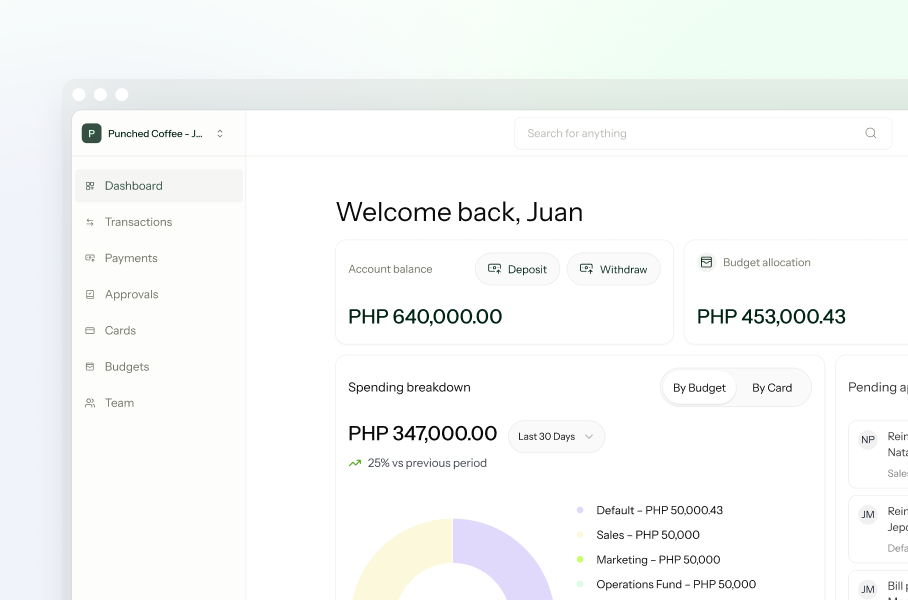
Task: Go to the Approvals sidebar menu item
Action: [131, 295]
